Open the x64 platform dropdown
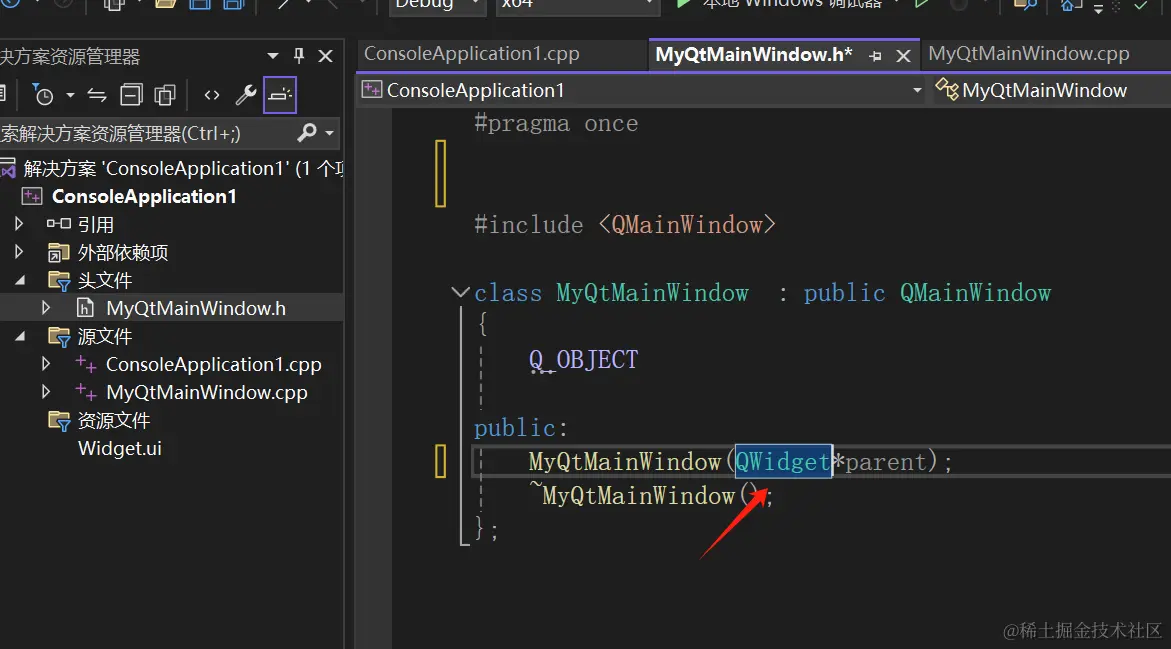Screen dimensions: 1171x649 pos(578,4)
